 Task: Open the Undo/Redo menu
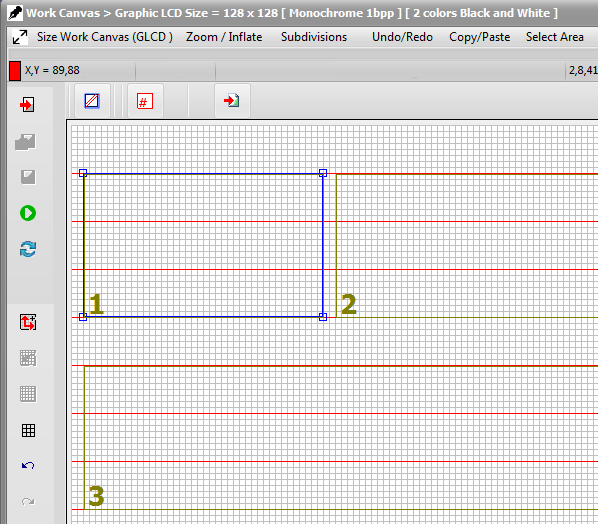tap(402, 37)
